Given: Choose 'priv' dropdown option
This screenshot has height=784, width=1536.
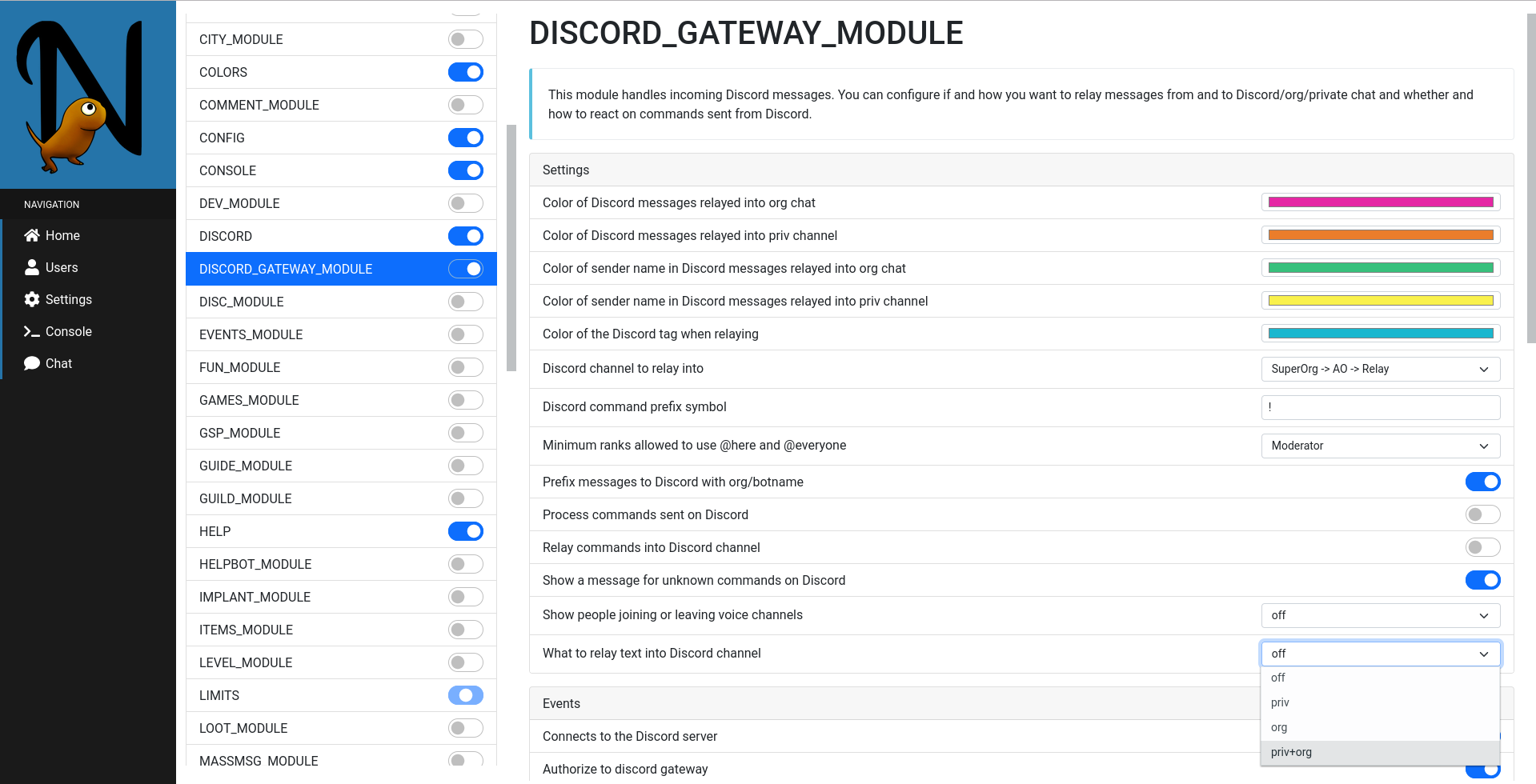Looking at the screenshot, I should click(1380, 702).
